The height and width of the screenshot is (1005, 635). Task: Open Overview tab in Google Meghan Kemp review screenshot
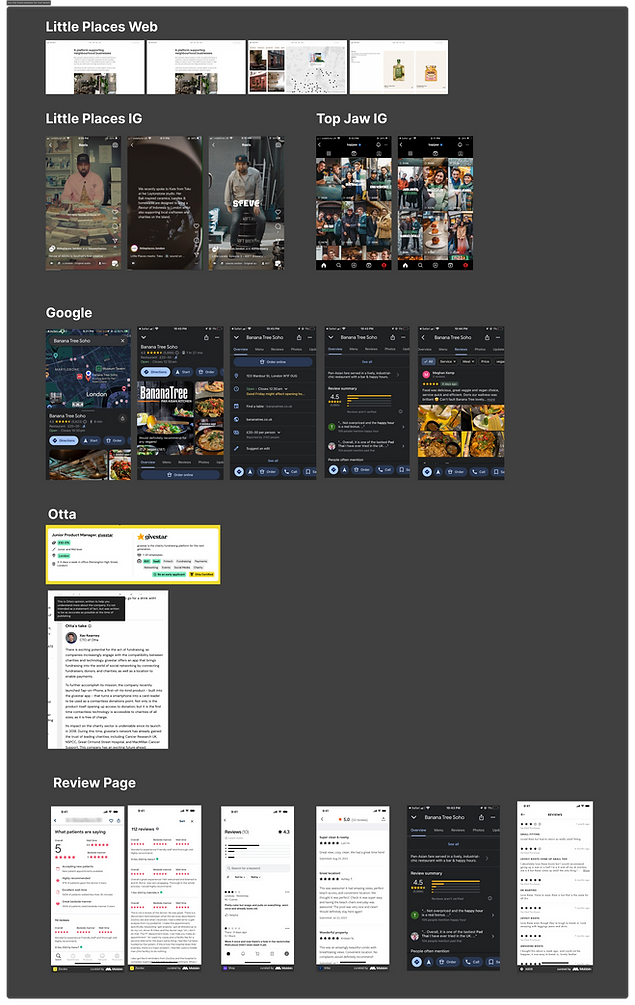424,349
